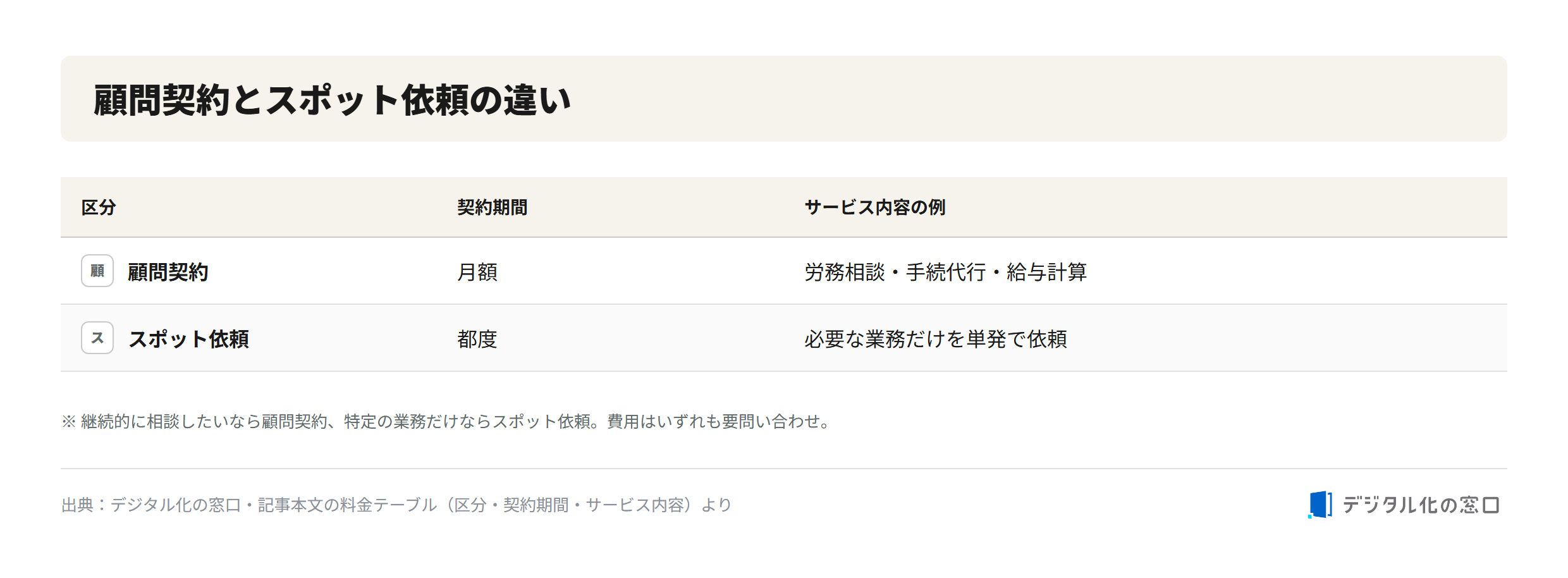Click the 出典 source citation line
1568x578 pixels.
point(396,505)
